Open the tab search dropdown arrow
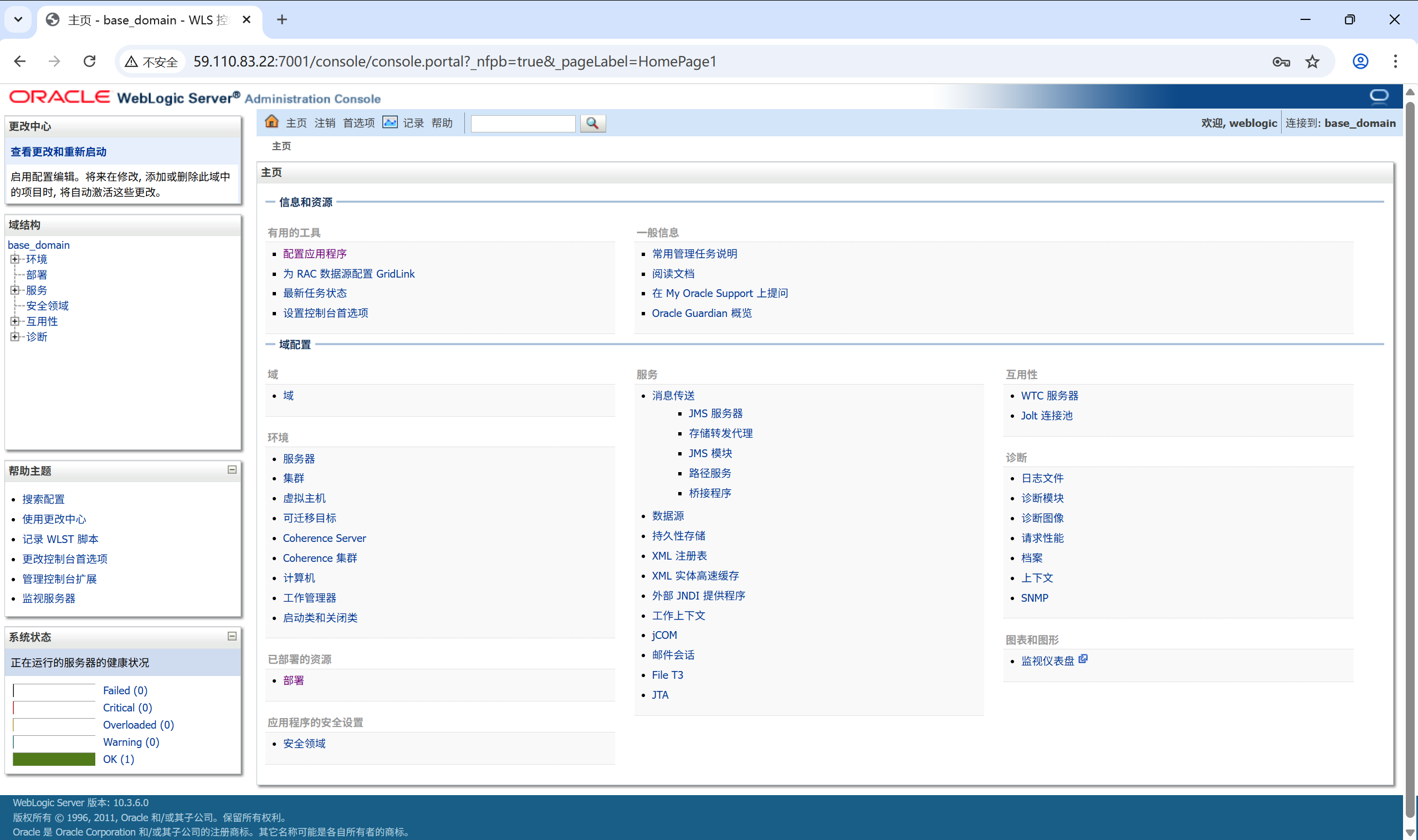Image resolution: width=1418 pixels, height=840 pixels. point(18,20)
